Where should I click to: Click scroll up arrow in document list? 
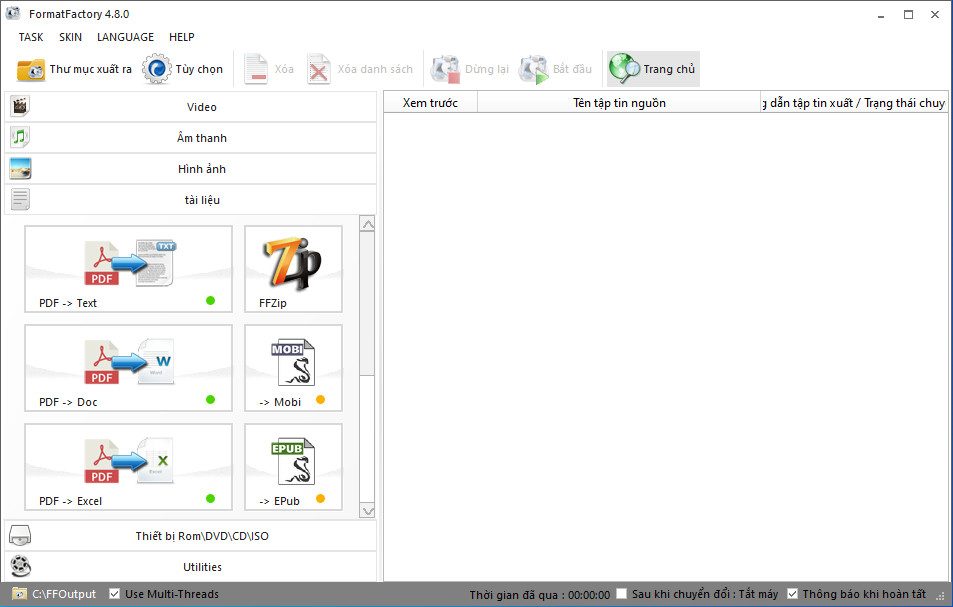coord(367,224)
